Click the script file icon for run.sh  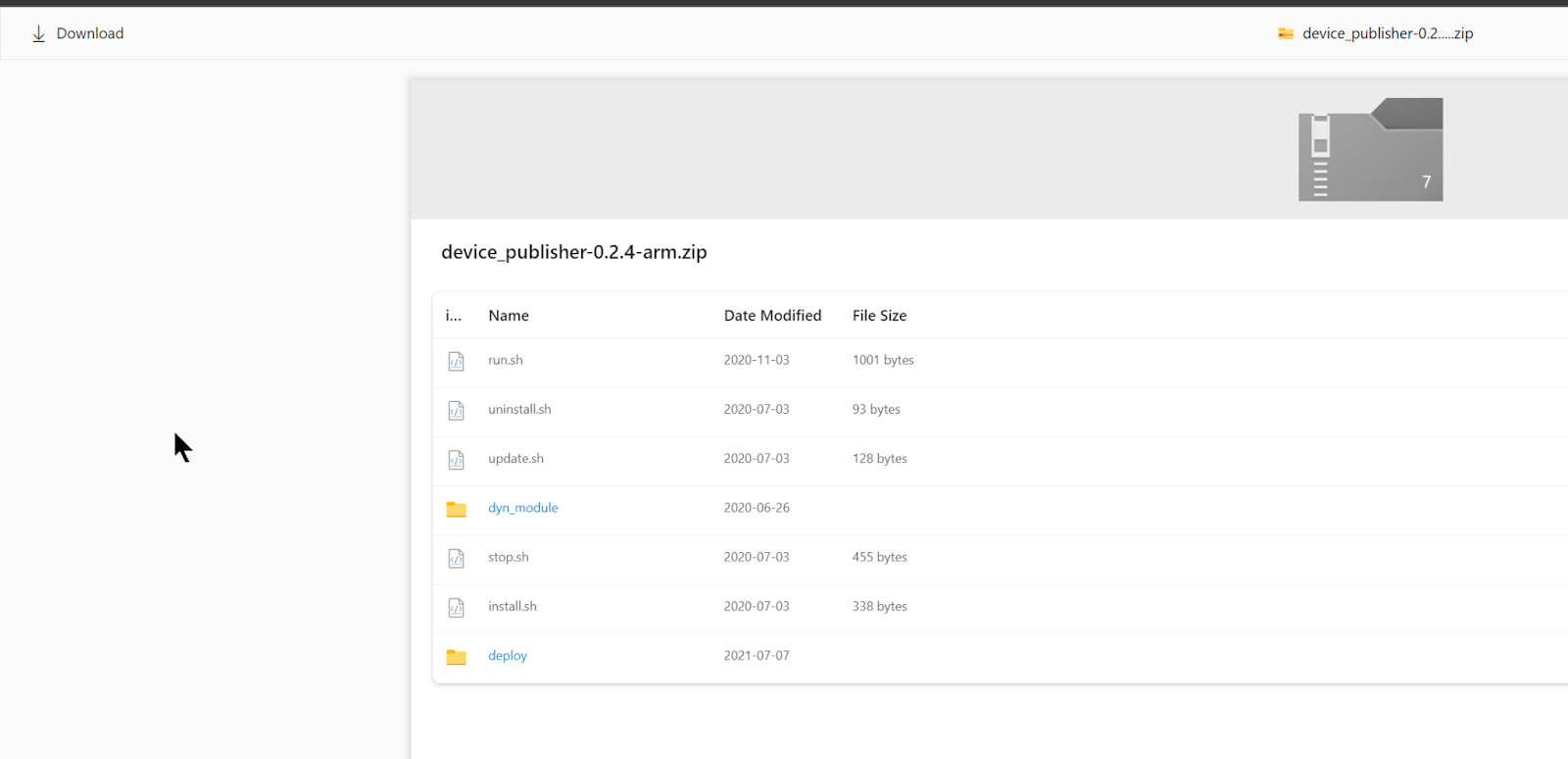coord(456,361)
